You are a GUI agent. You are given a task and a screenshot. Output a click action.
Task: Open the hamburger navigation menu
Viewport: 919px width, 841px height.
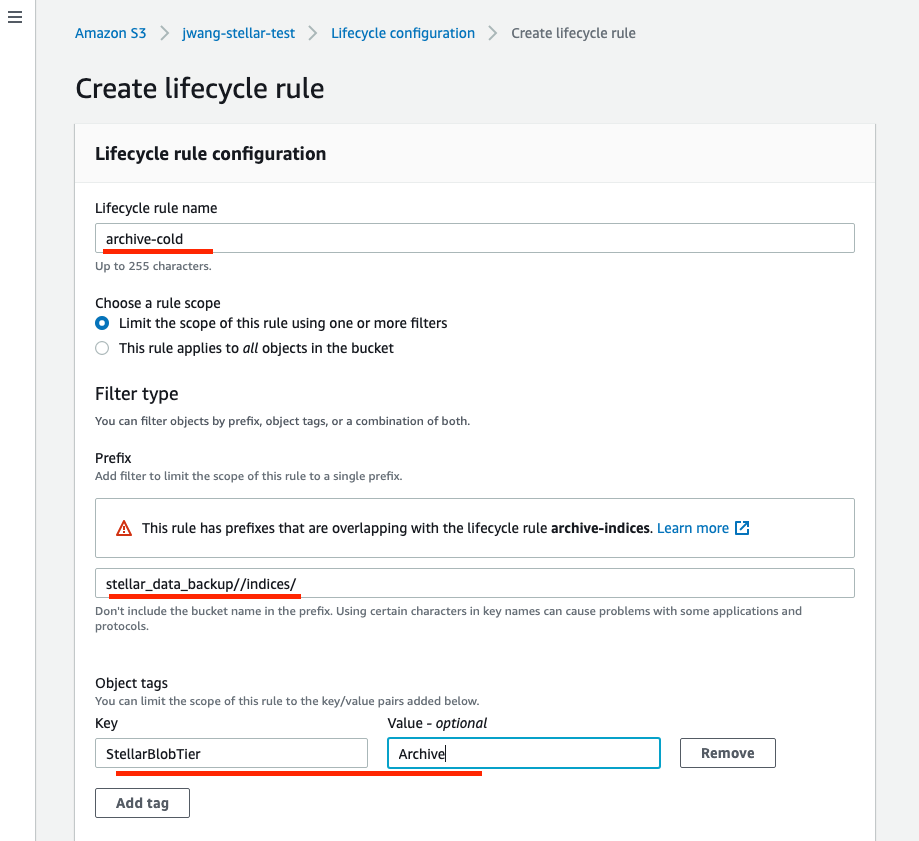(15, 19)
